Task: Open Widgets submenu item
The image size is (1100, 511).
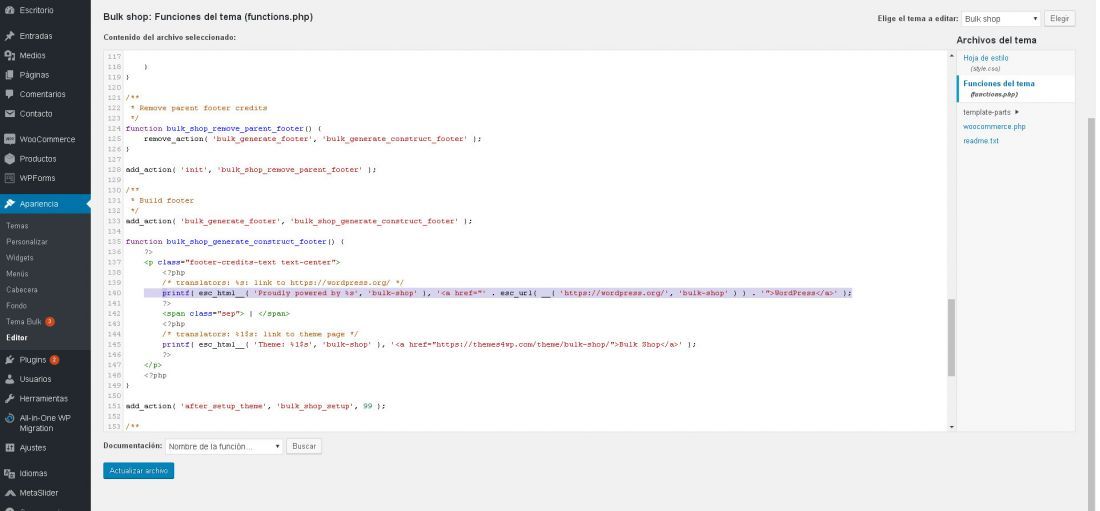Action: tap(20, 258)
